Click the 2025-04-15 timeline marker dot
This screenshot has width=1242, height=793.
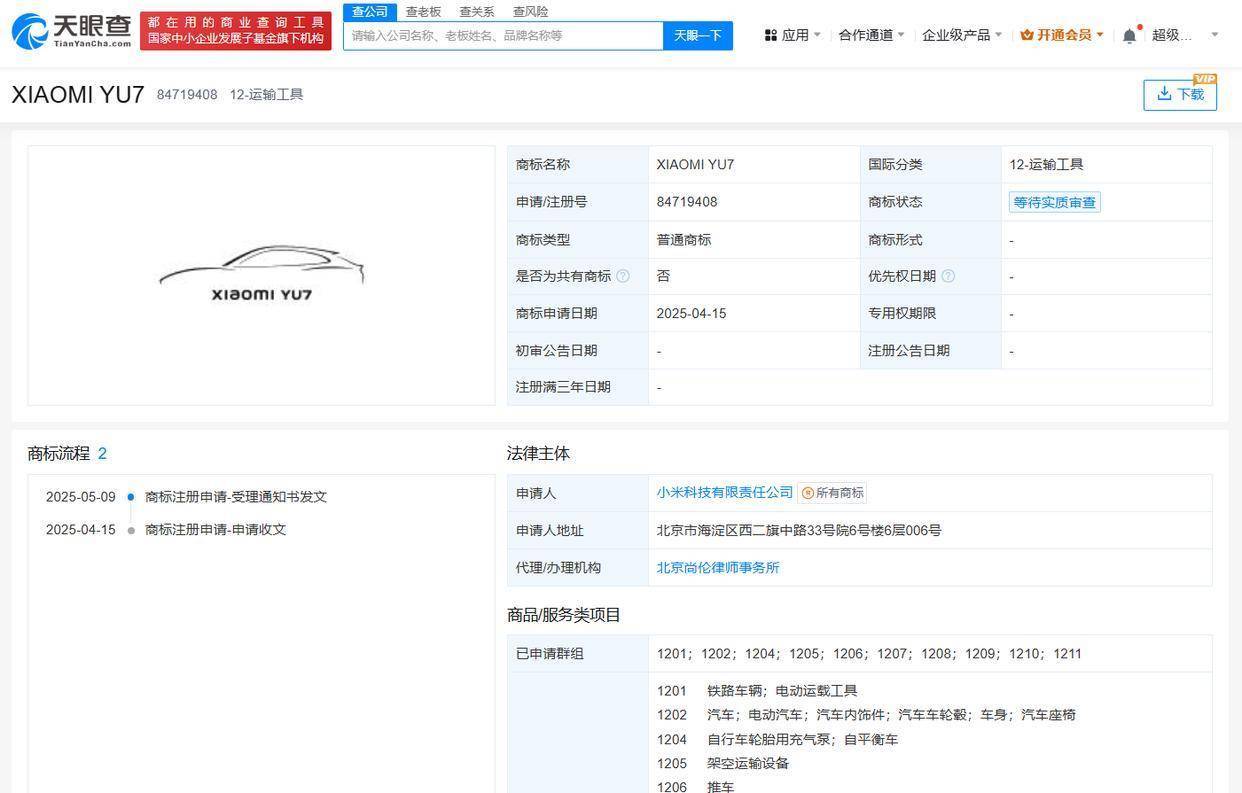[131, 530]
